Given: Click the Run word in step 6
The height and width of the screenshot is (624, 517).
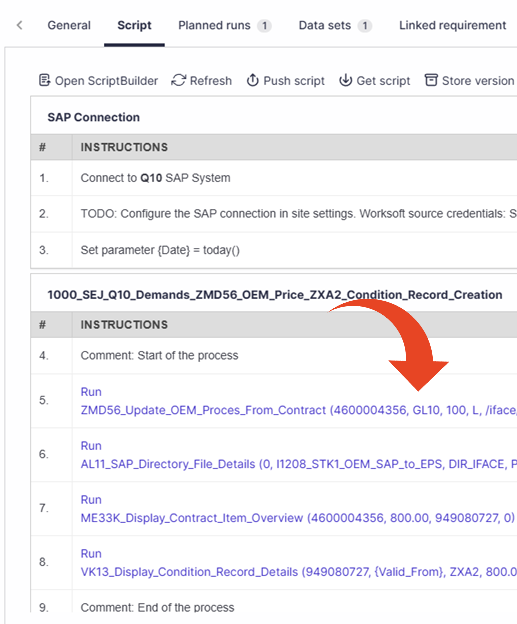Looking at the screenshot, I should 91,446.
